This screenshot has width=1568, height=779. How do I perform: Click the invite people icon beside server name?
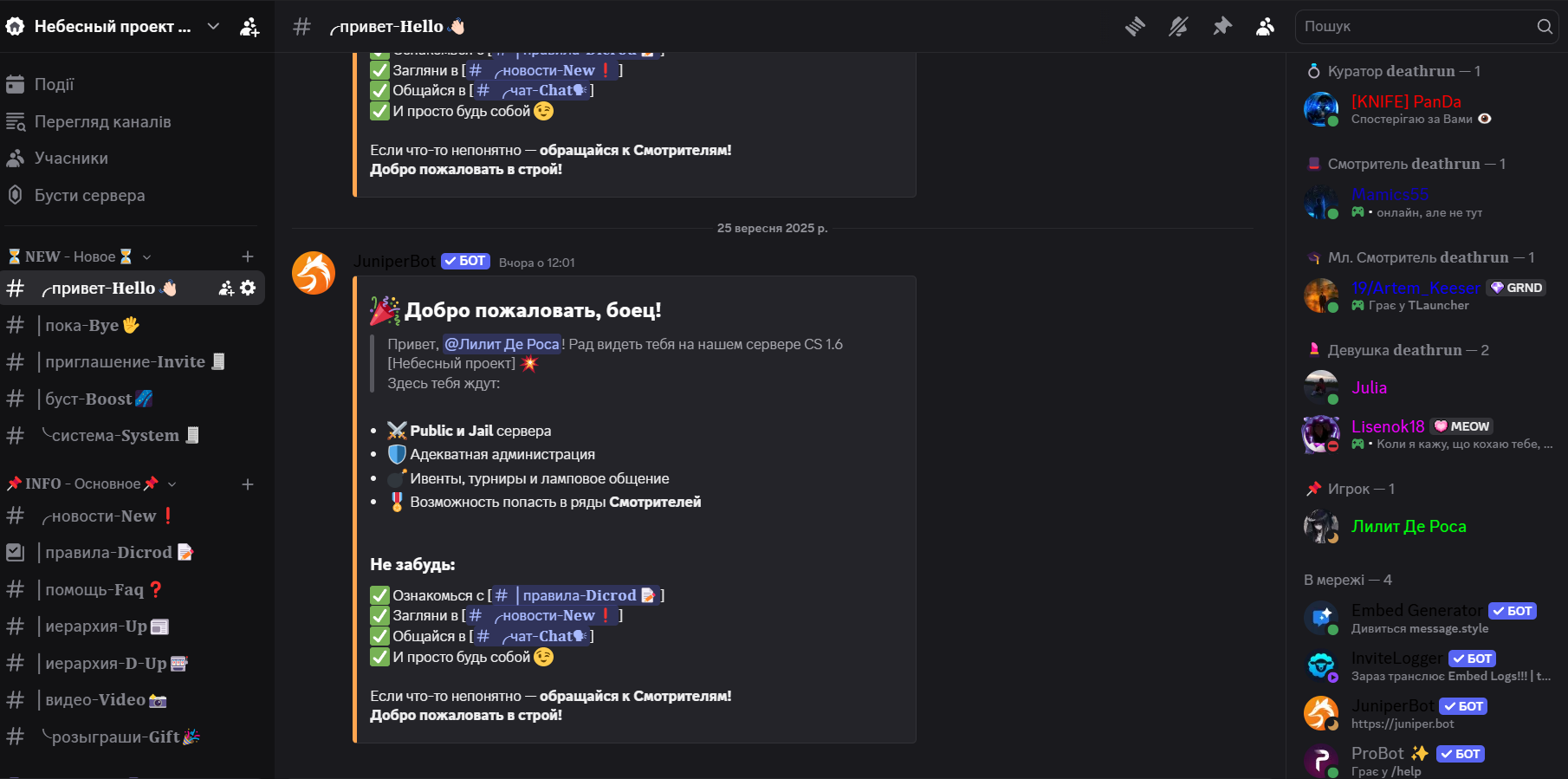click(249, 27)
